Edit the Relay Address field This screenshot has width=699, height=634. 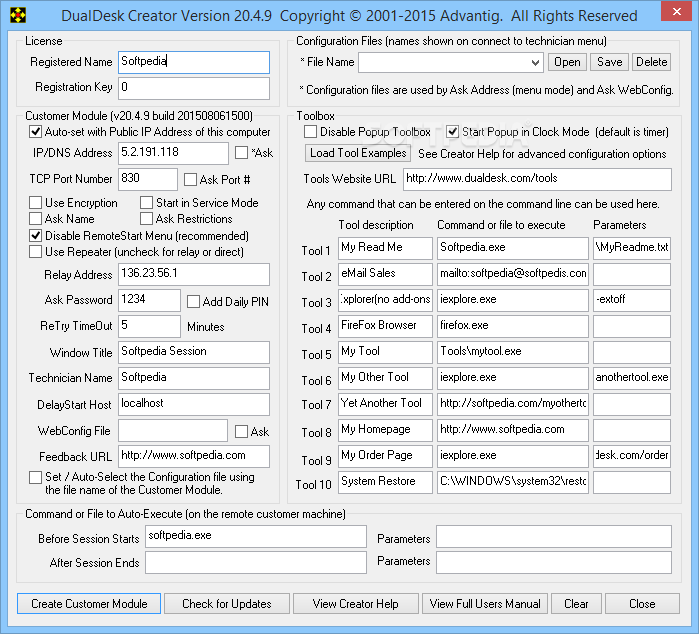(x=194, y=274)
